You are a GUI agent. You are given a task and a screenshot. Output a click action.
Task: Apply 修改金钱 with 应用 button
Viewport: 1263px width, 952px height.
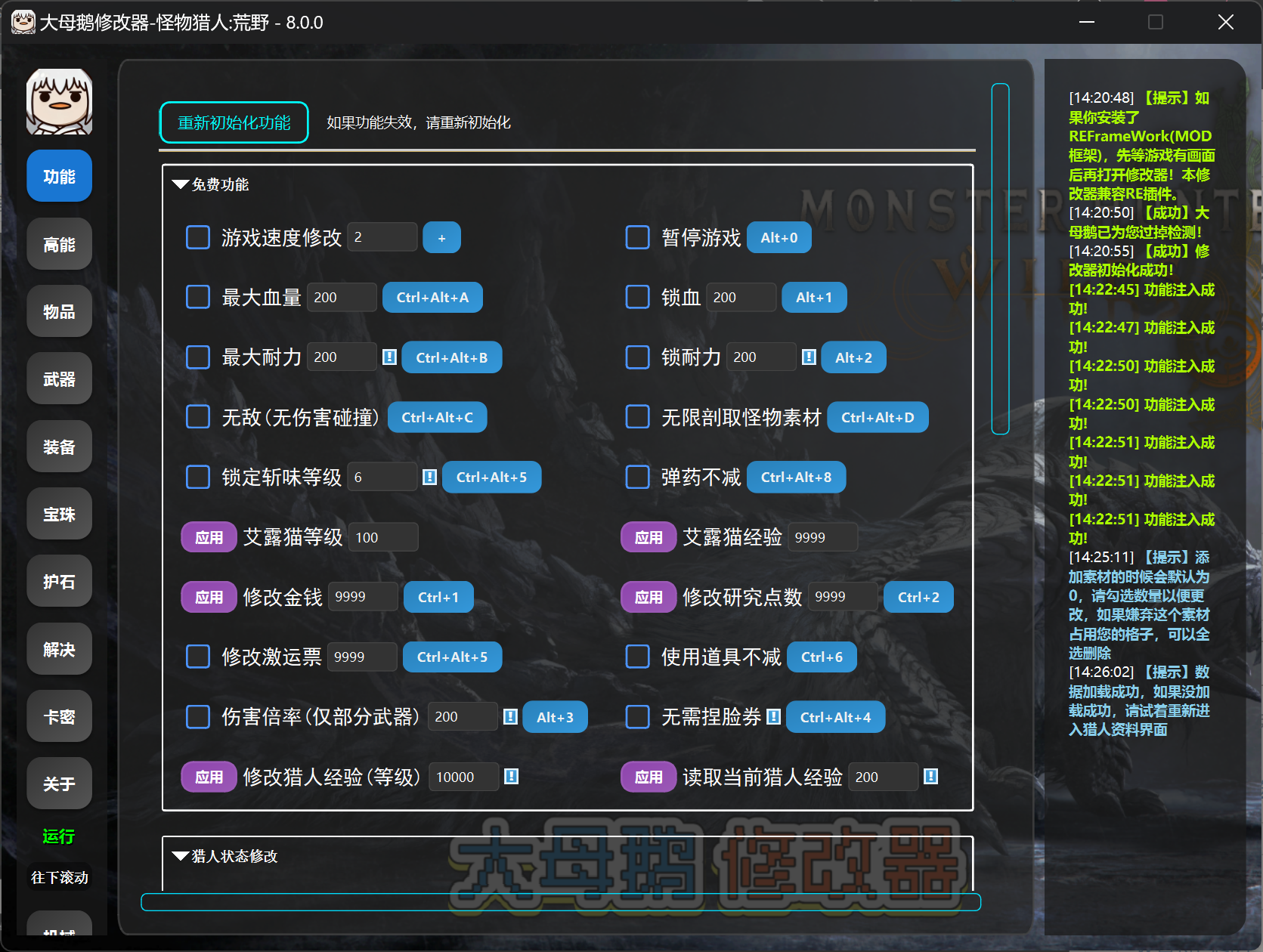[x=209, y=597]
